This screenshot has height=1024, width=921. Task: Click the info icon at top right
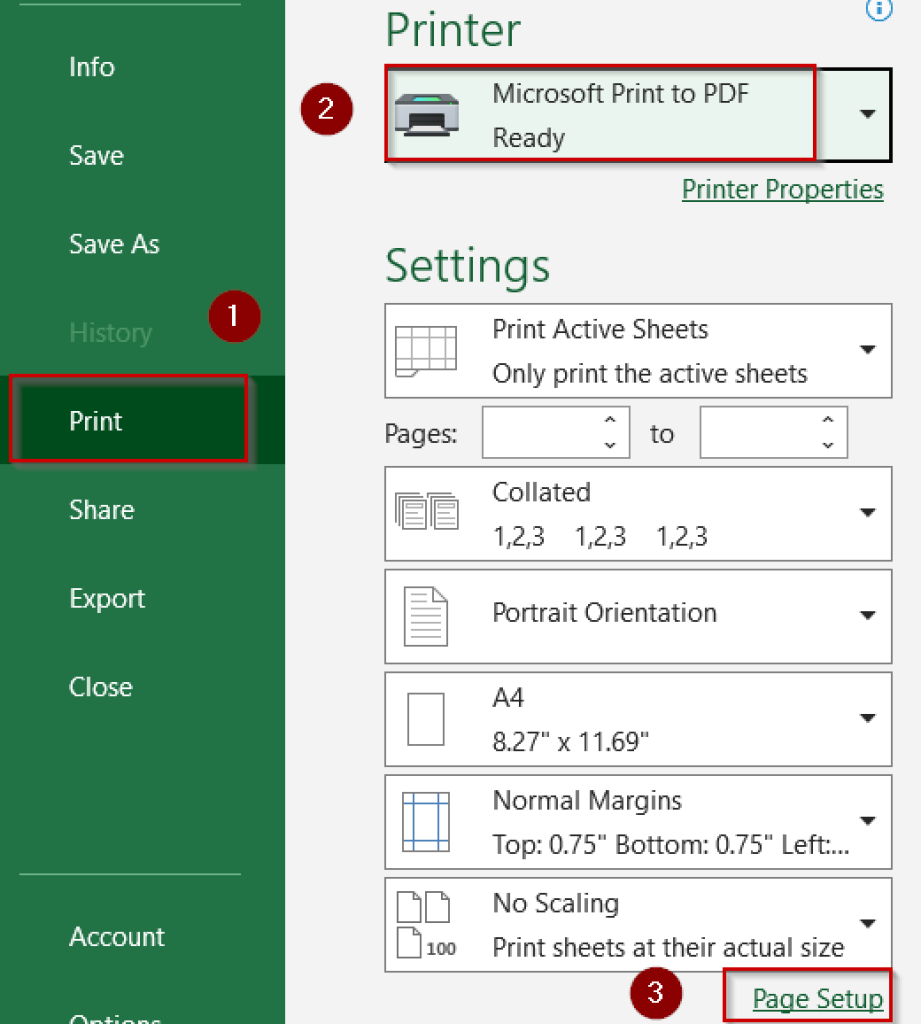pyautogui.click(x=878, y=11)
